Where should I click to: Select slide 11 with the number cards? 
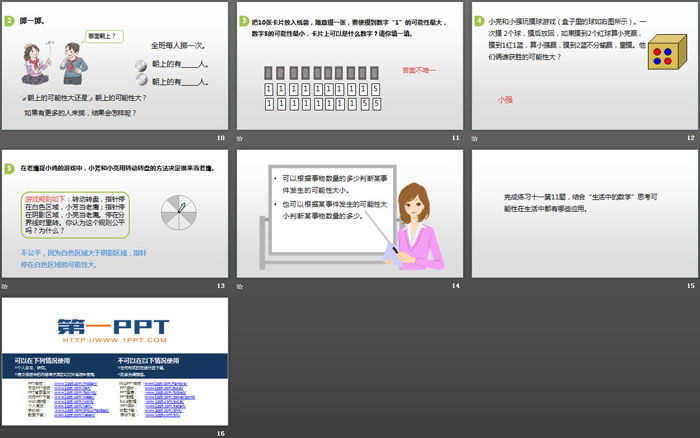[x=349, y=66]
